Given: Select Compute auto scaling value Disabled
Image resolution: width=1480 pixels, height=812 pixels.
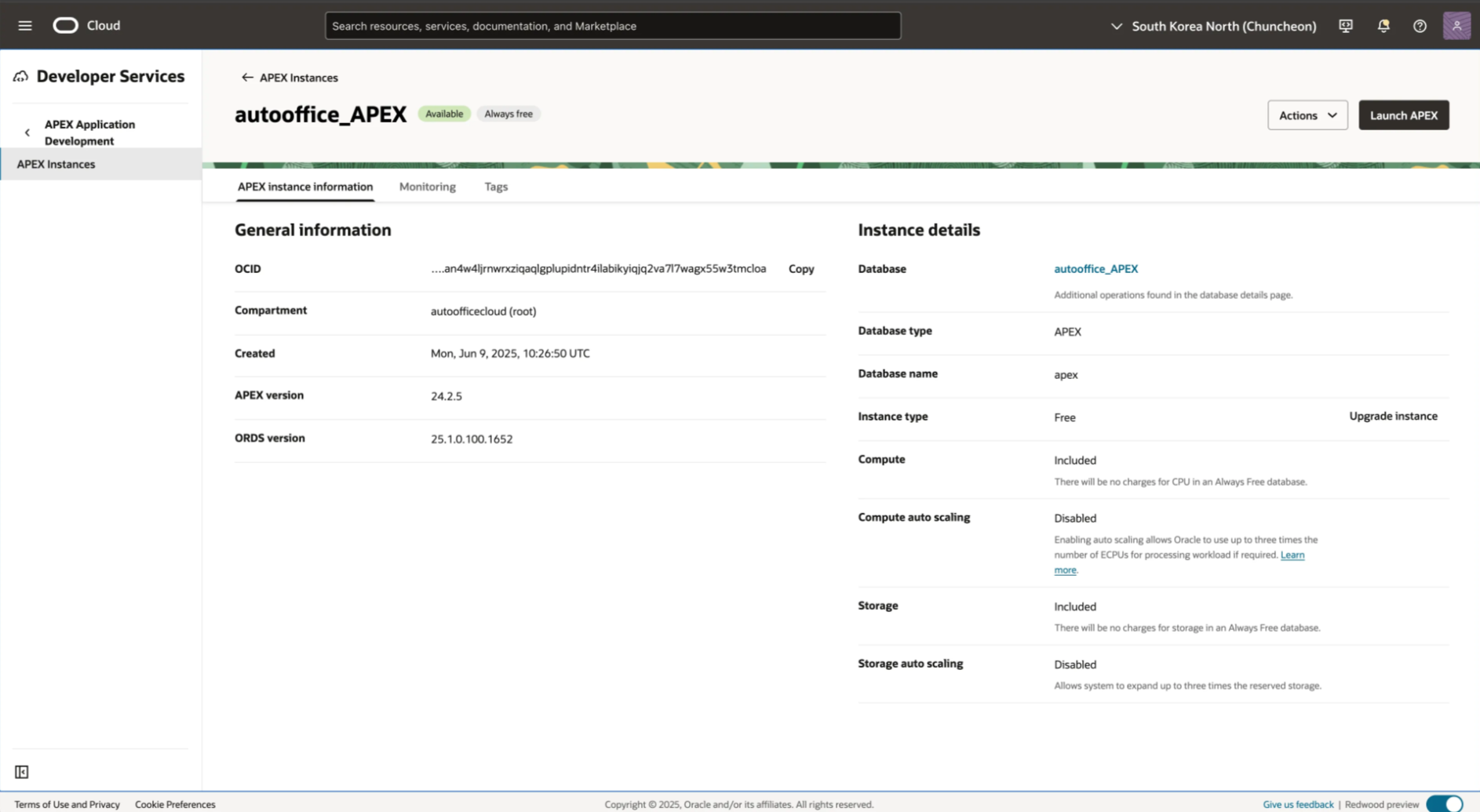Looking at the screenshot, I should click(x=1074, y=519).
